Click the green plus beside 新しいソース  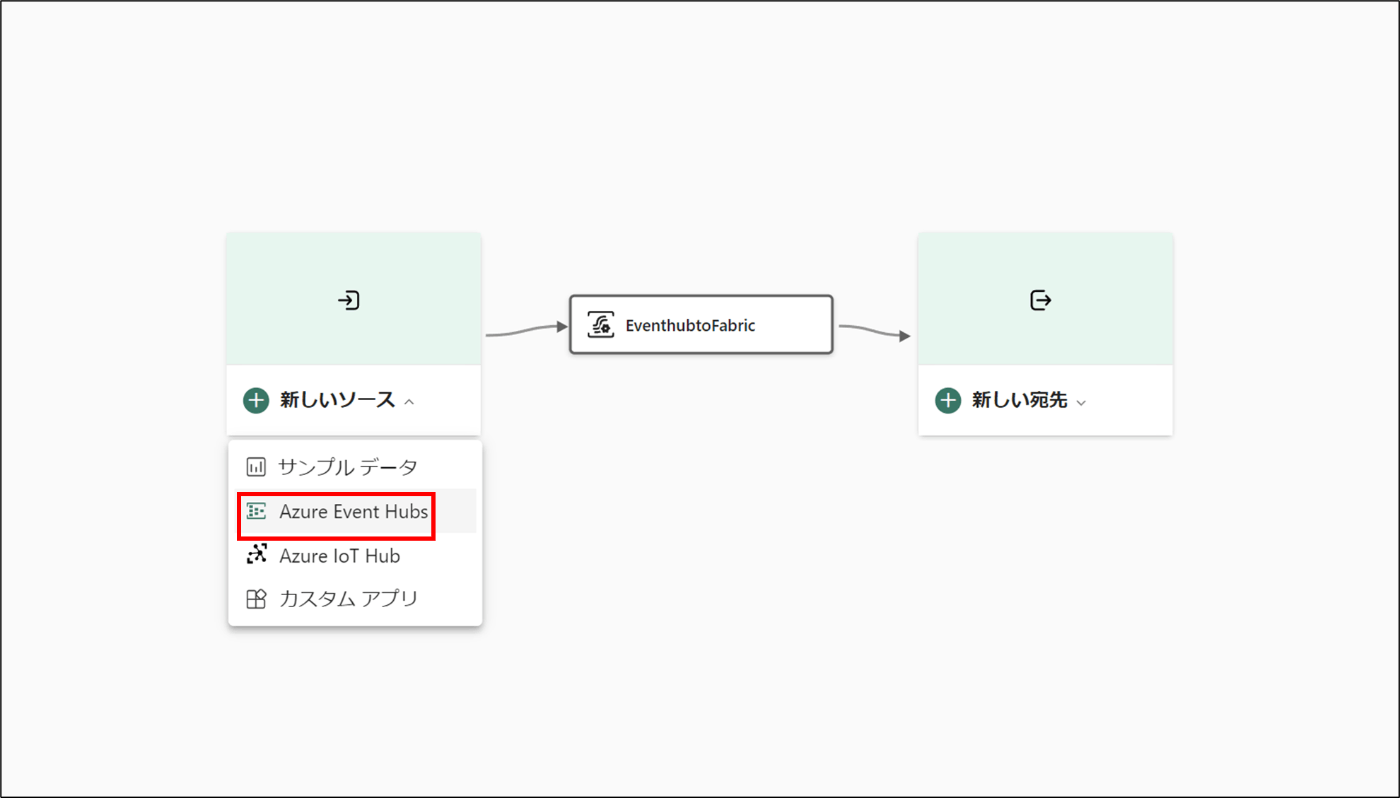coord(256,401)
